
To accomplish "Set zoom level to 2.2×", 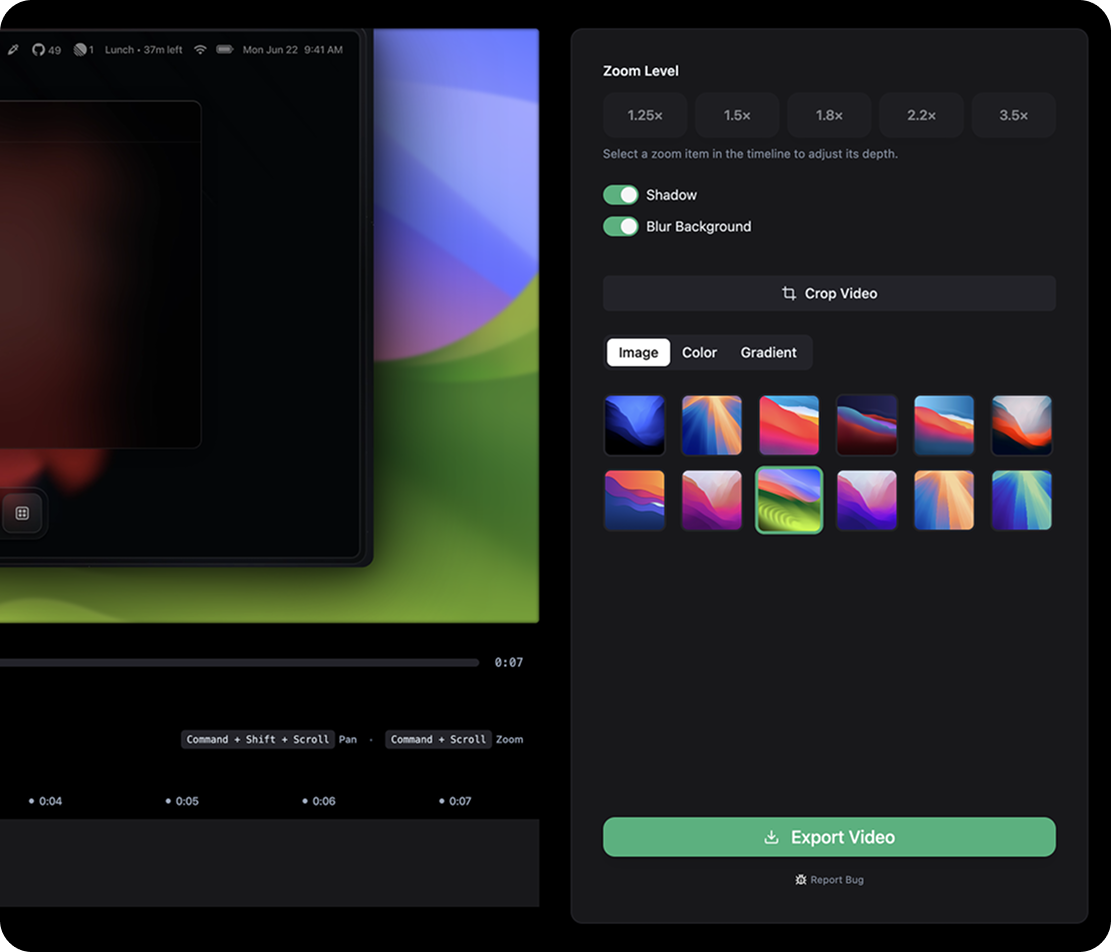I will [x=921, y=115].
